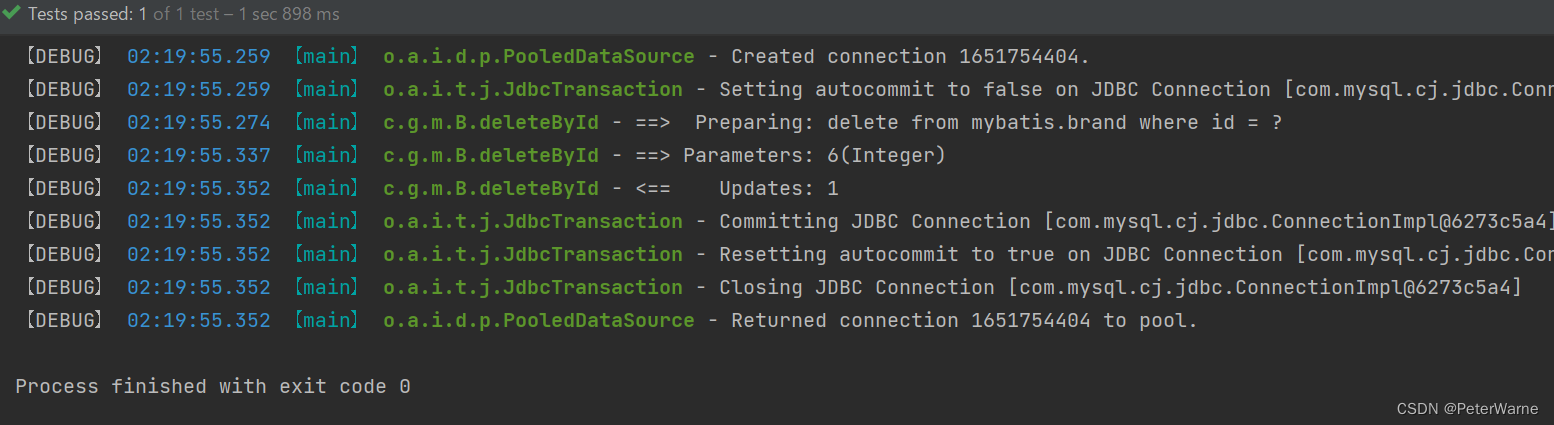Screen dimensions: 1554x425
Task: Click the timestamp 02:19:55.337
Action: point(198,155)
